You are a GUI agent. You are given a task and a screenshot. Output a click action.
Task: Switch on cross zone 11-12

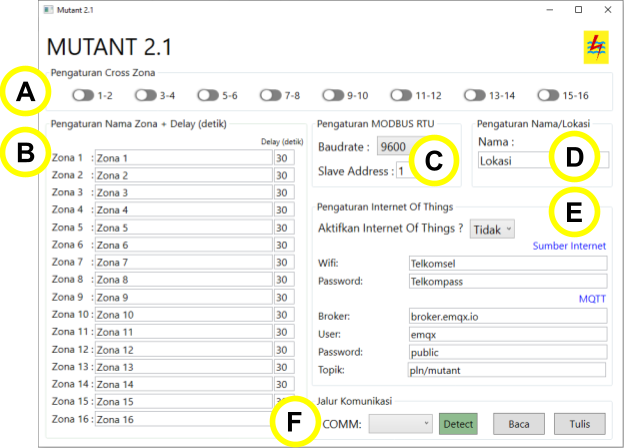tap(401, 95)
